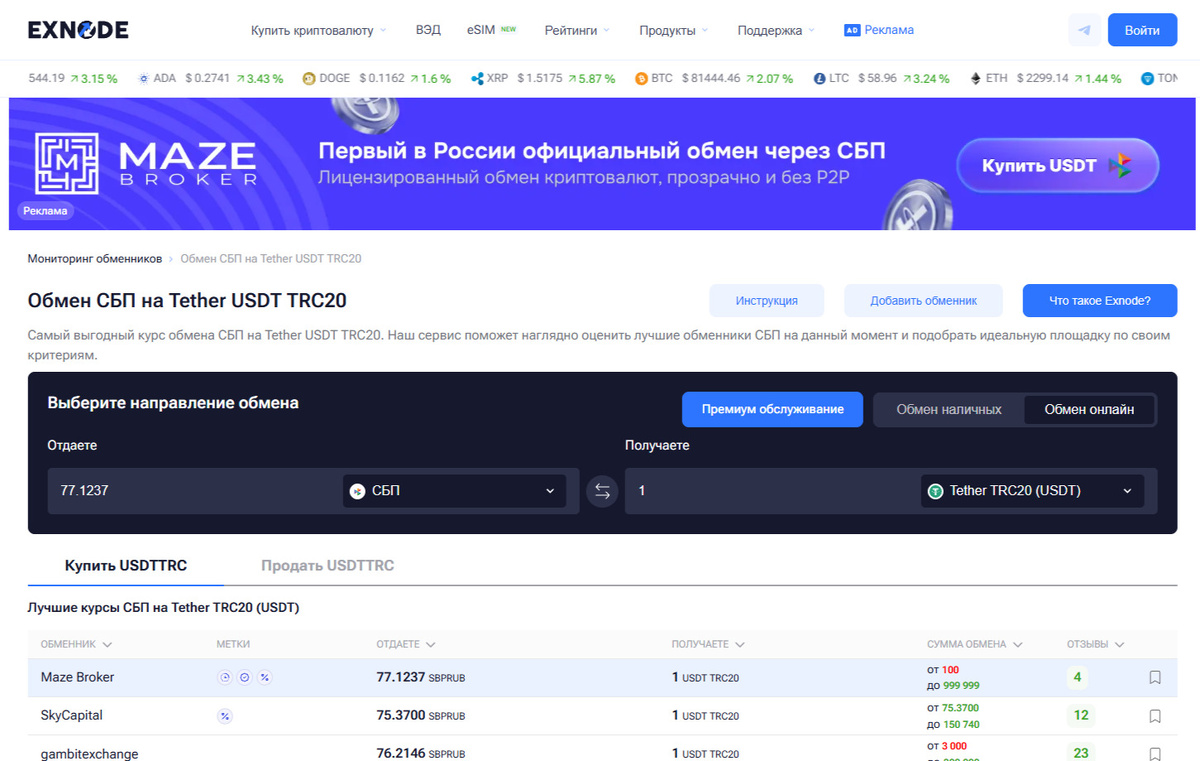Click the Maze Broker banner logo
Viewport: 1200px width, 761px height.
tap(146, 163)
